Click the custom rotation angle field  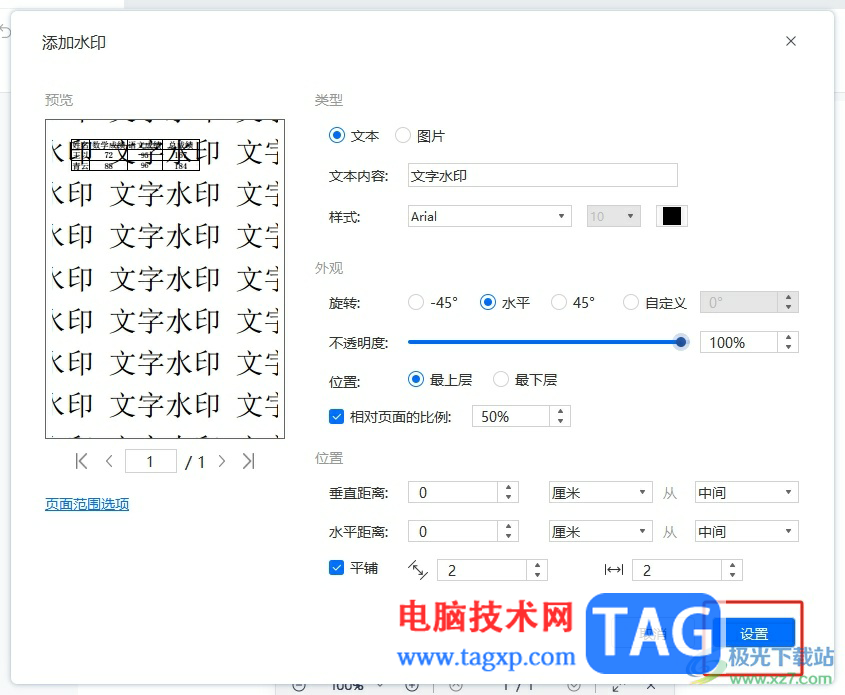739,302
